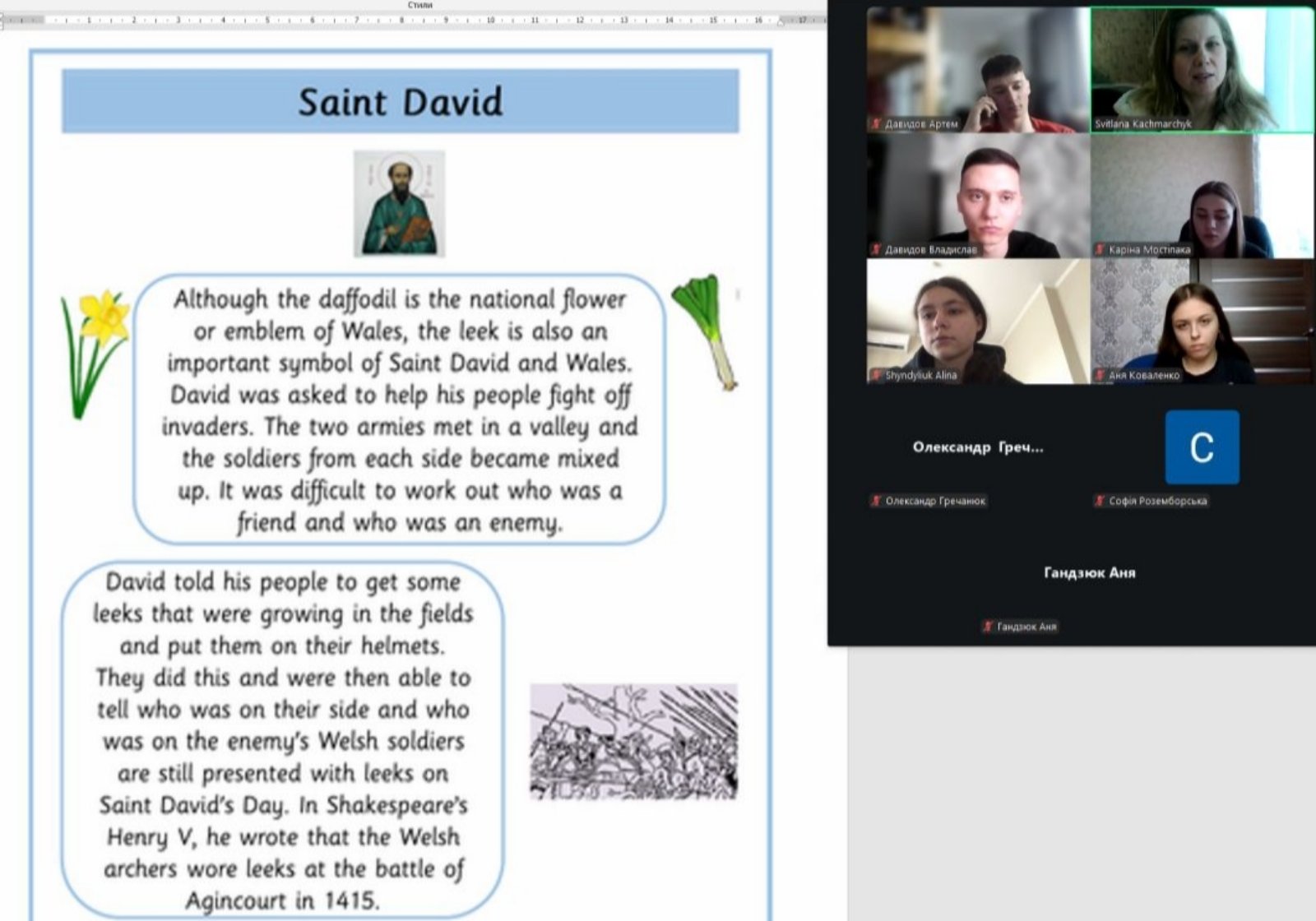Image resolution: width=1316 pixels, height=921 pixels.
Task: Click the muted microphone icon beside Аня Коваленко
Action: (x=1100, y=375)
